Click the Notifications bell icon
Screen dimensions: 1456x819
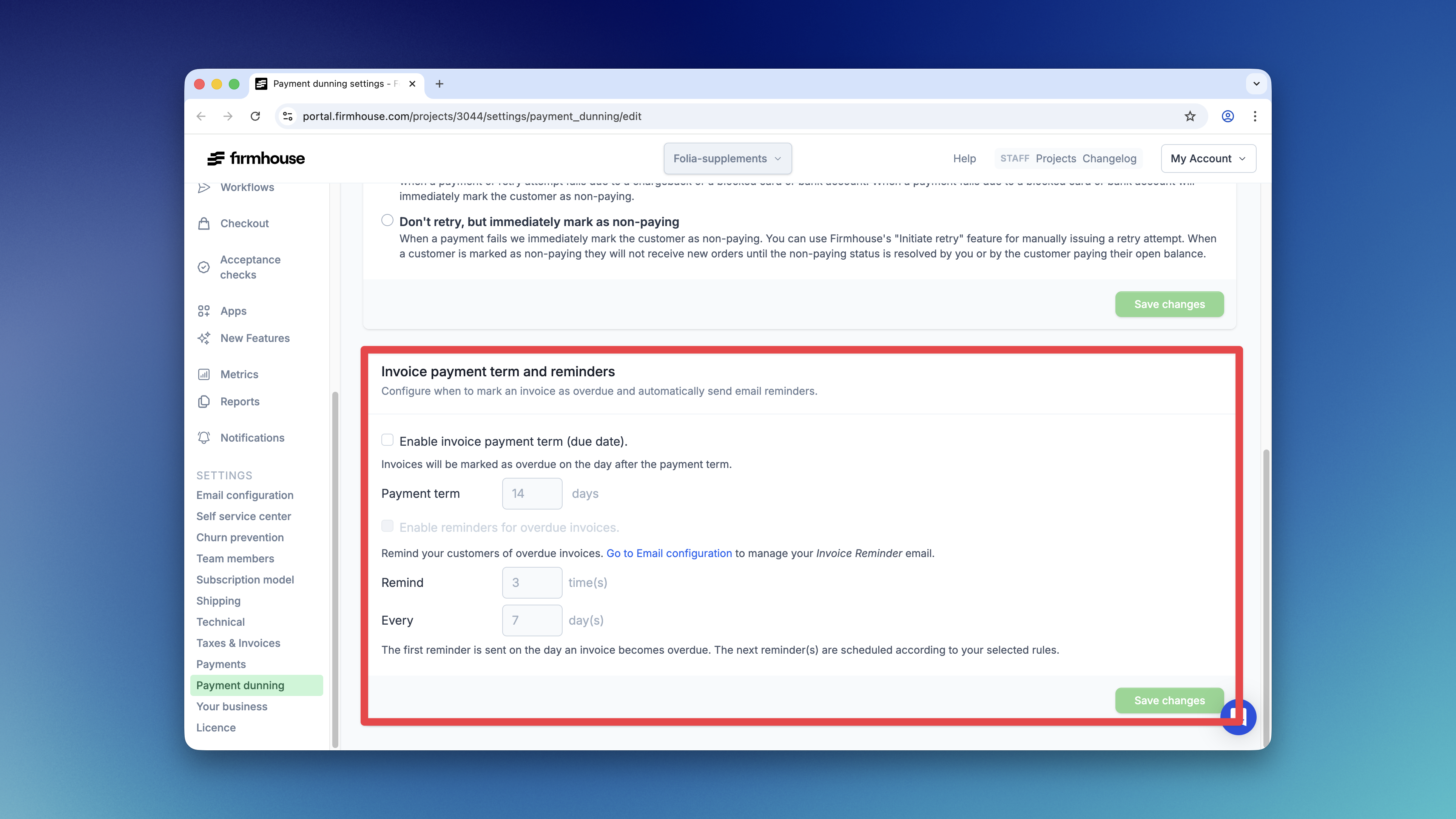point(205,437)
